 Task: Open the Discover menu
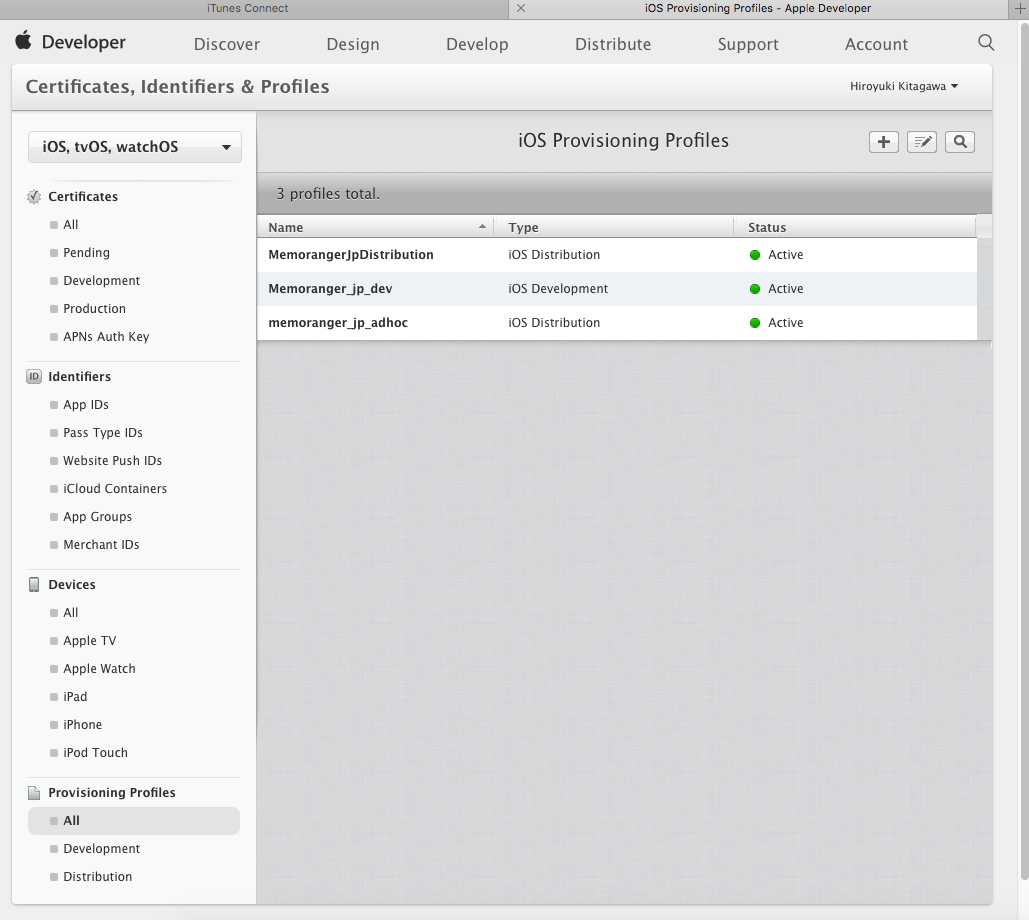[x=226, y=44]
